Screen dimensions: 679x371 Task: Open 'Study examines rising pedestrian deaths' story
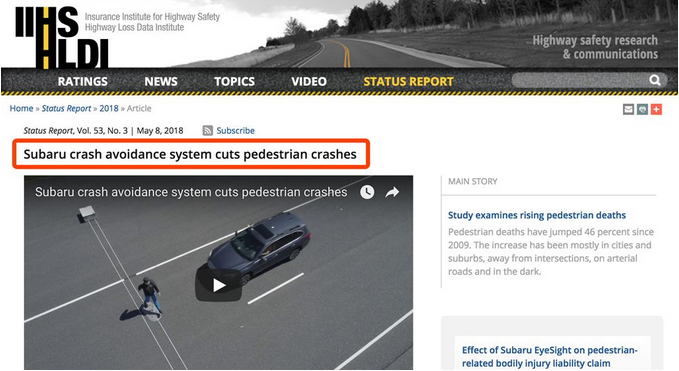(x=537, y=215)
